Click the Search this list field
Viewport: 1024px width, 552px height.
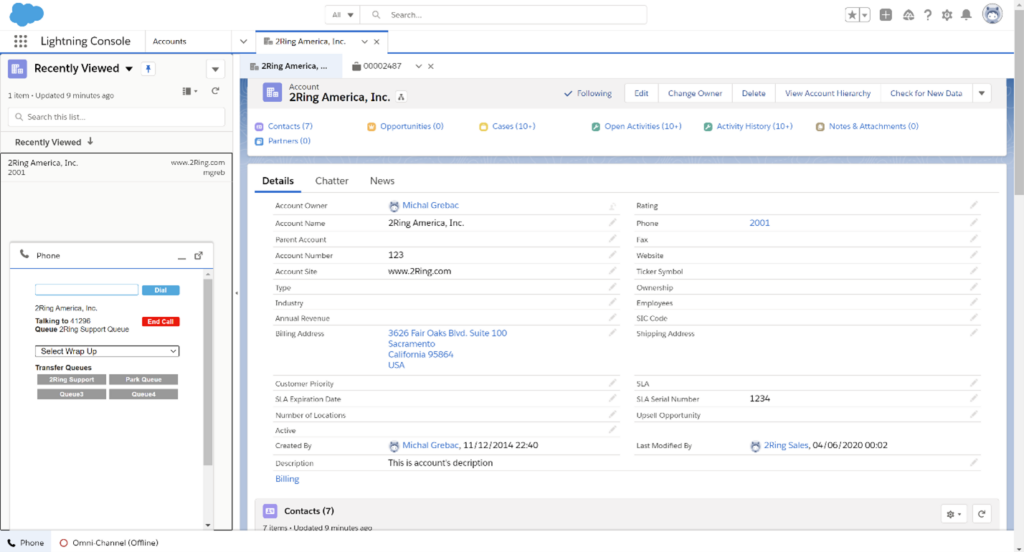click(116, 117)
